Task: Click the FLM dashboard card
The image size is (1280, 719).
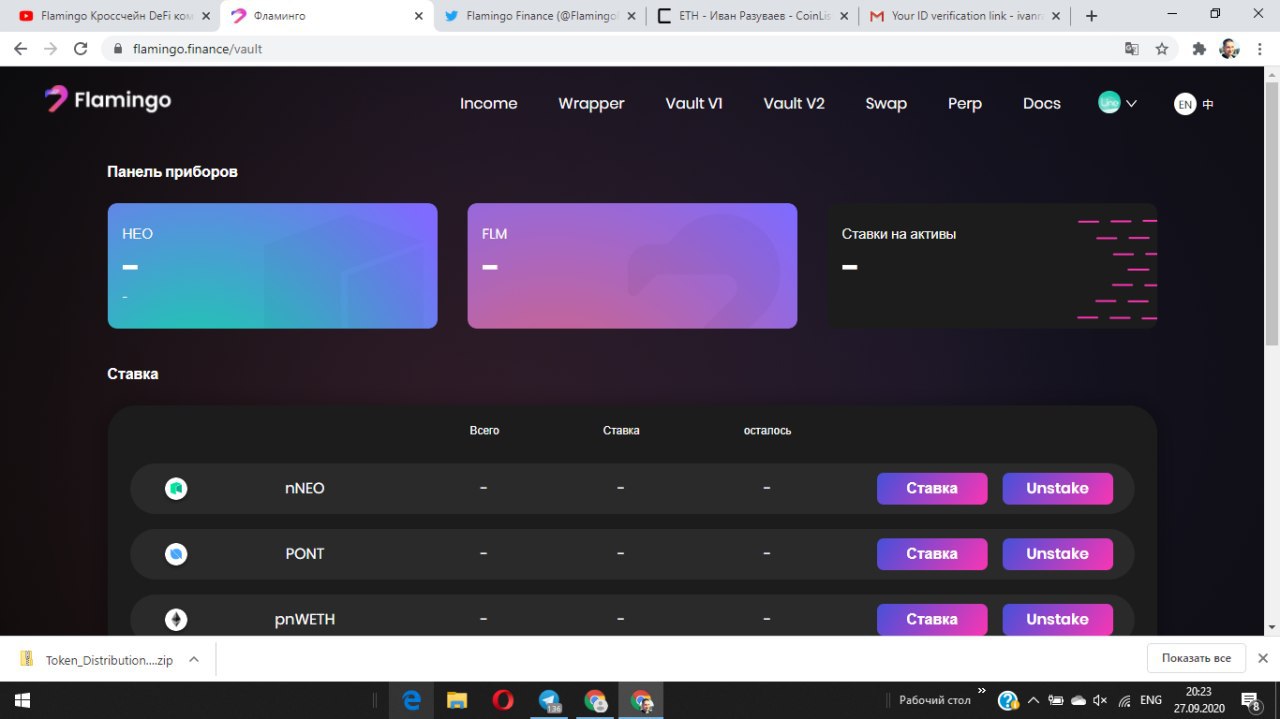Action: (x=632, y=266)
